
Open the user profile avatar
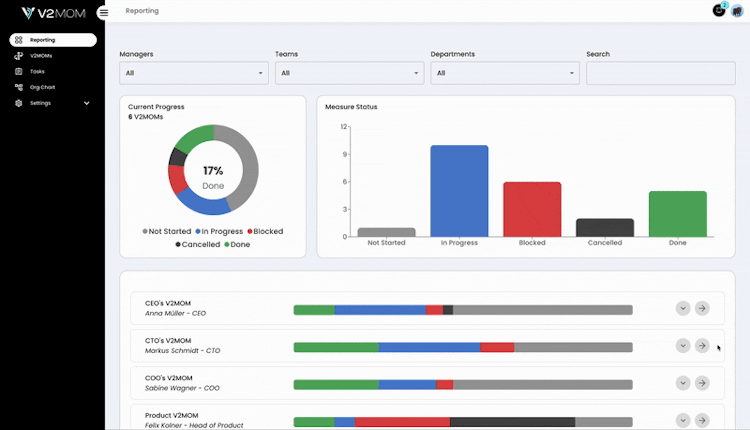click(737, 10)
